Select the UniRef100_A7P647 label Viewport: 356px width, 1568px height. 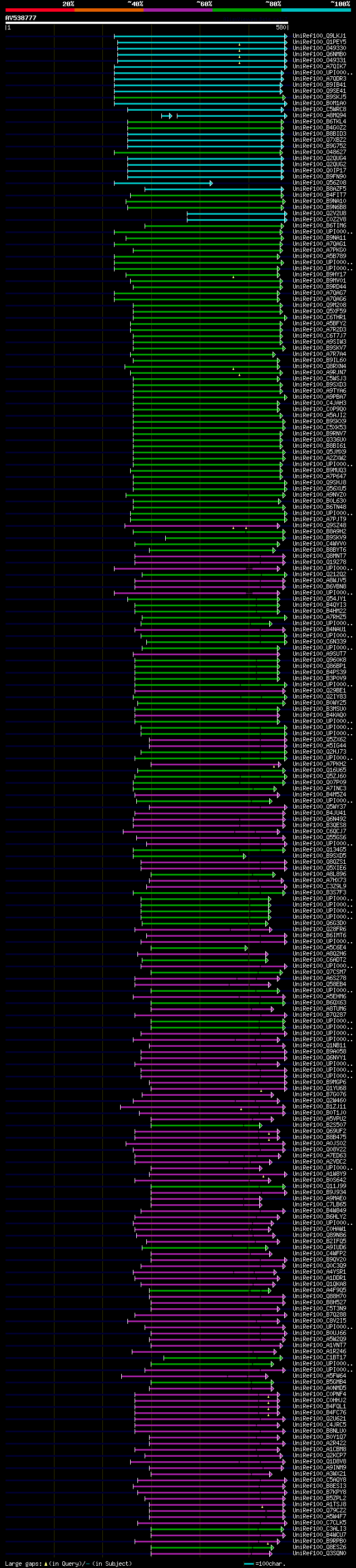[319, 477]
